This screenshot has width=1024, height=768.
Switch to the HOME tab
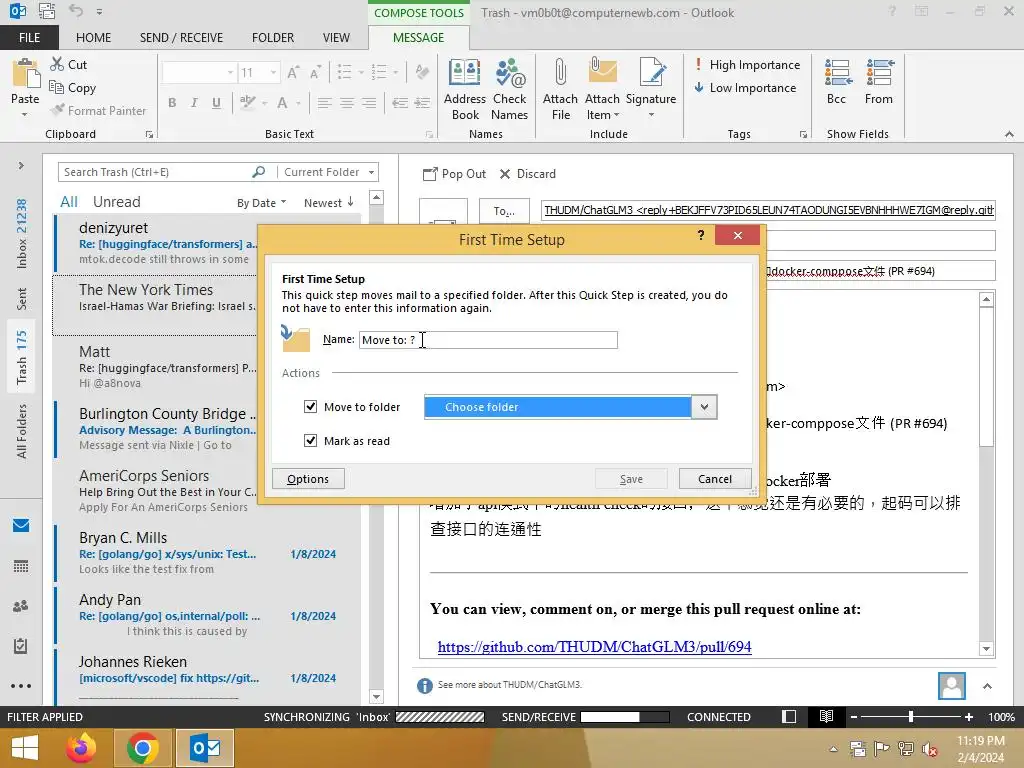[93, 37]
